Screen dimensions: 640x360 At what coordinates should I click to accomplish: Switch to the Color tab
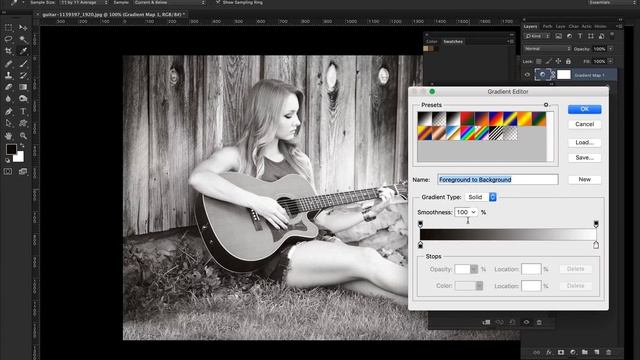tap(431, 42)
